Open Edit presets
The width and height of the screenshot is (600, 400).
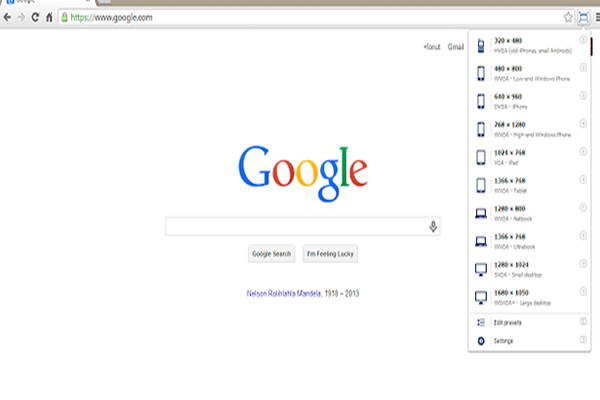point(530,322)
